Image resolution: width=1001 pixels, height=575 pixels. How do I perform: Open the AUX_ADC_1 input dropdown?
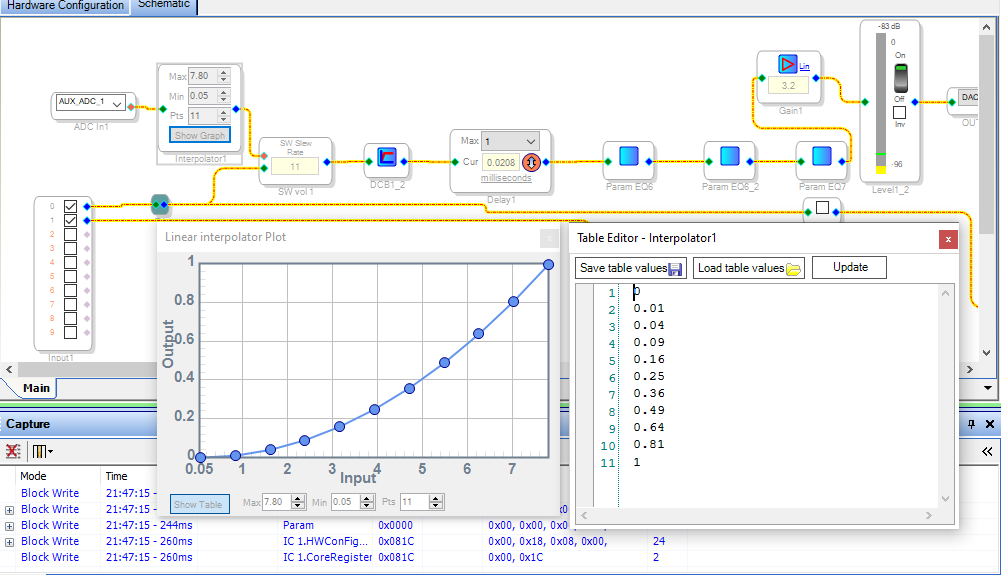point(118,102)
